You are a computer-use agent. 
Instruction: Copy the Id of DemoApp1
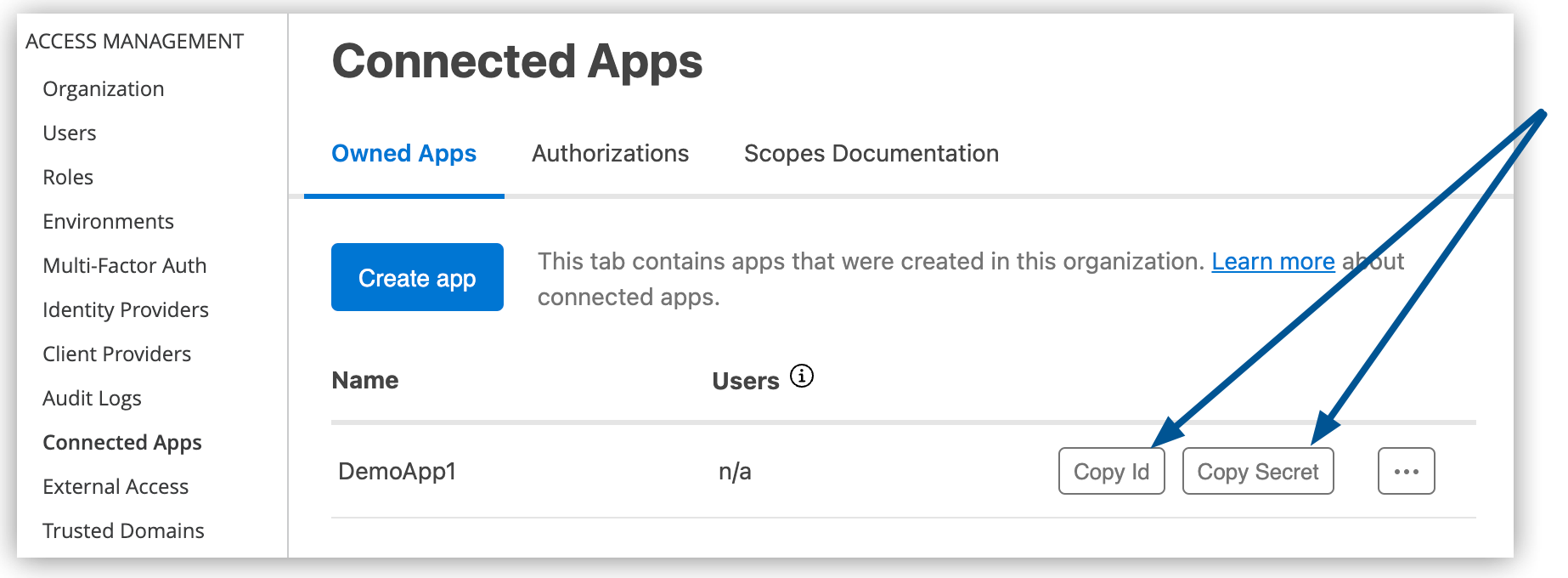[x=1111, y=471]
